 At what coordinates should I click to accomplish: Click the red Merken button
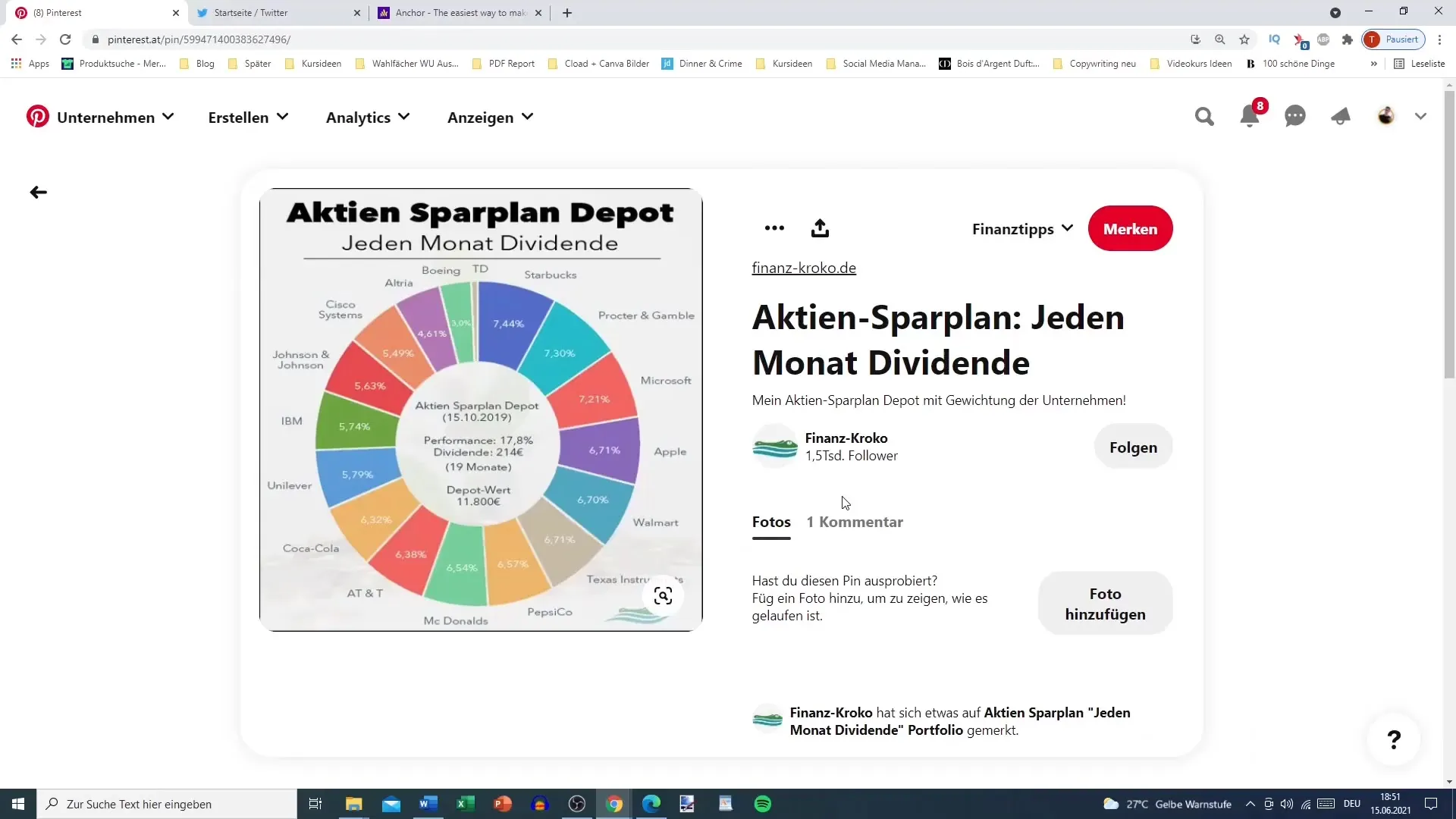tap(1130, 228)
